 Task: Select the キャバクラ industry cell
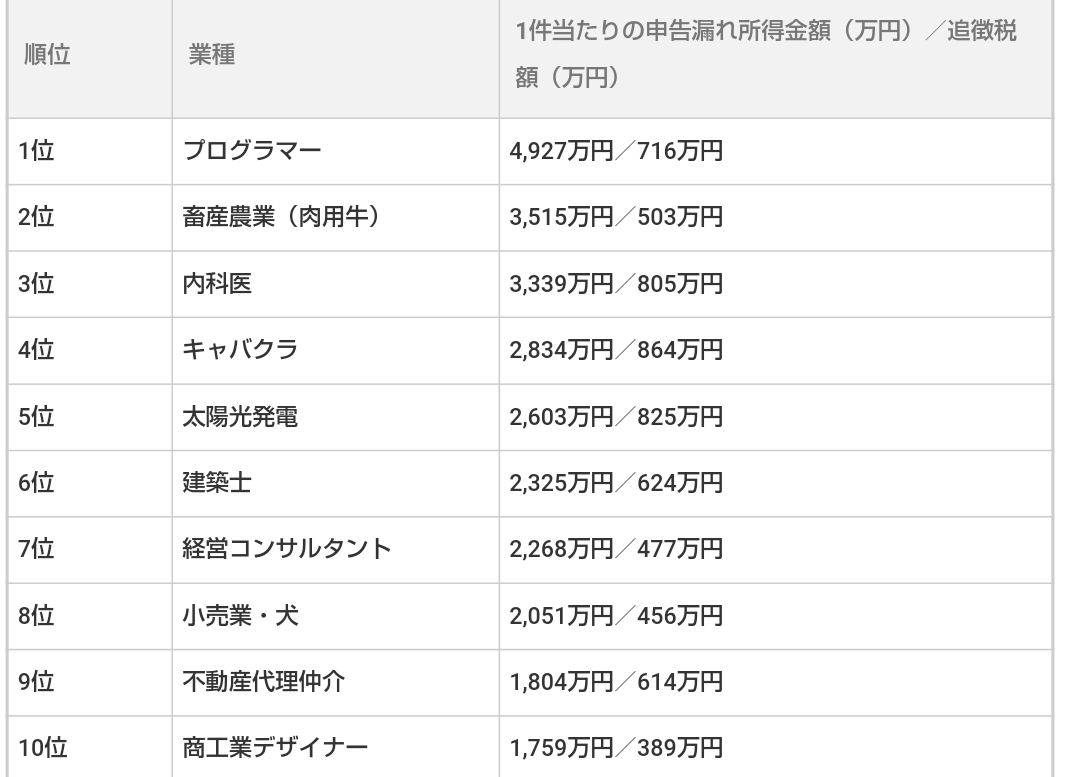[241, 350]
